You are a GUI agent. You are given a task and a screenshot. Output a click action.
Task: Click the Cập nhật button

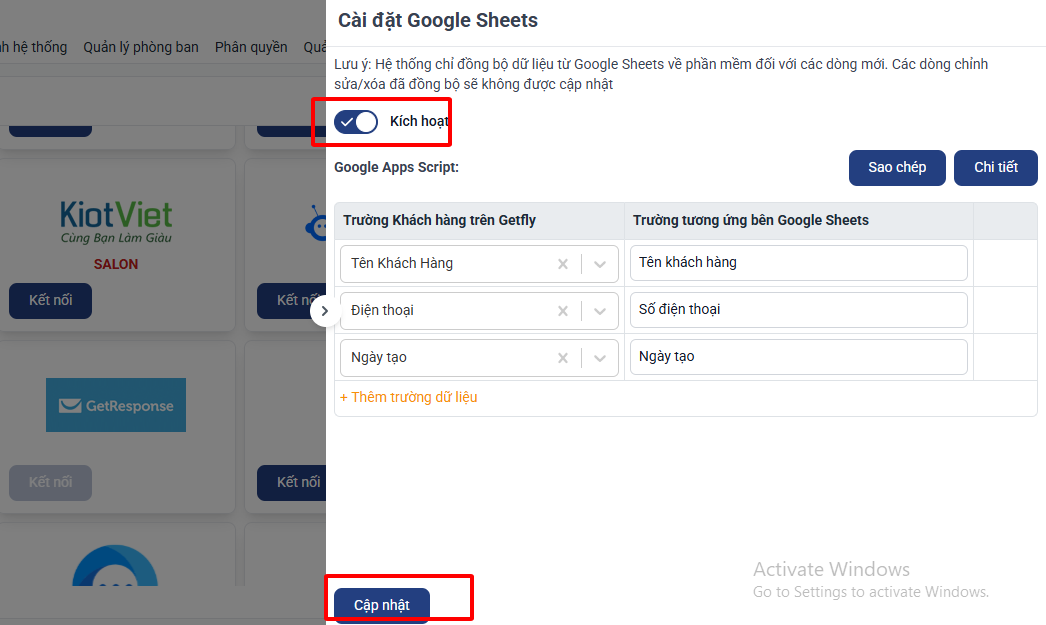tap(382, 605)
